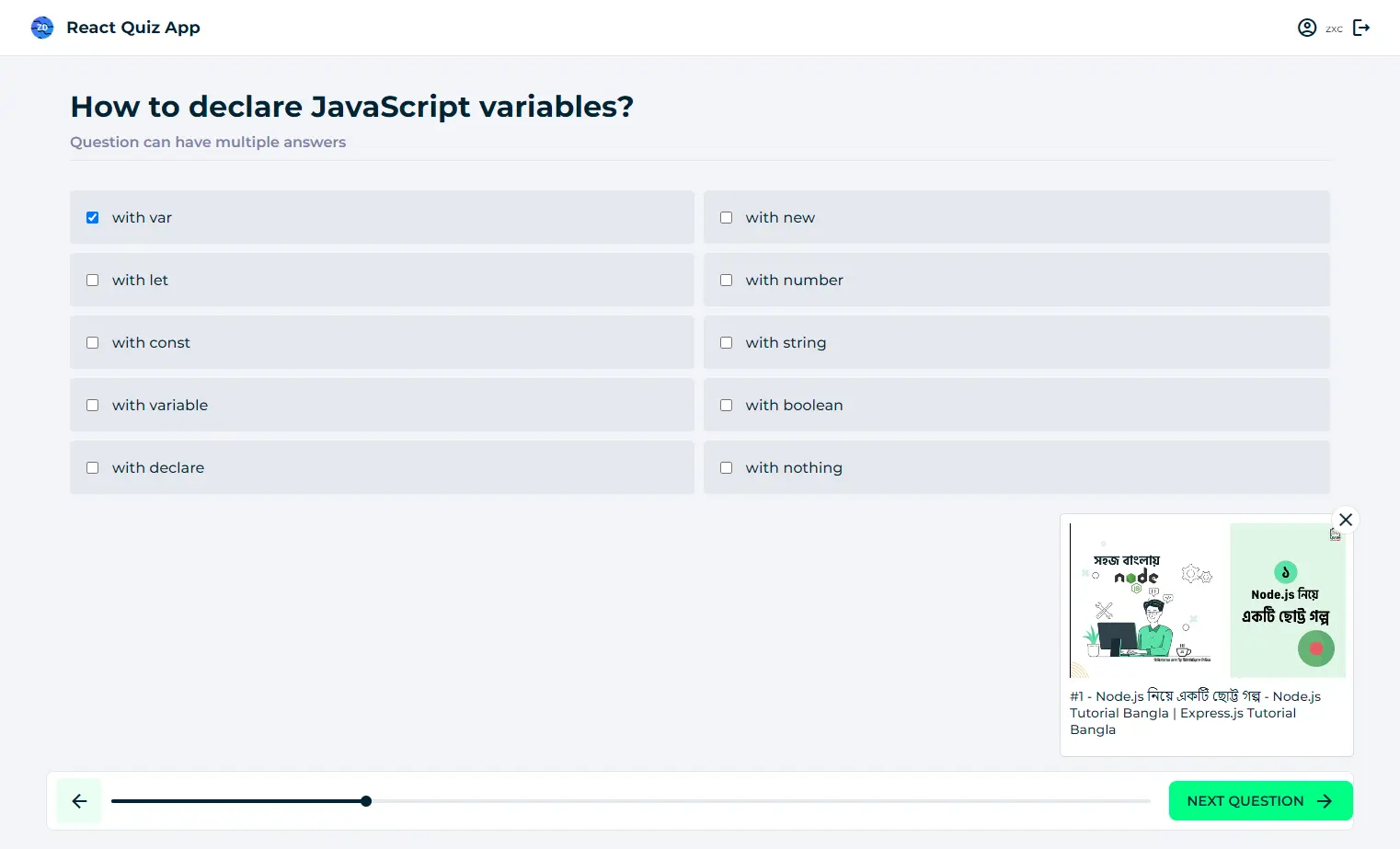Image resolution: width=1400 pixels, height=849 pixels.
Task: Tick the 'with new' checkbox
Action: [x=727, y=218]
